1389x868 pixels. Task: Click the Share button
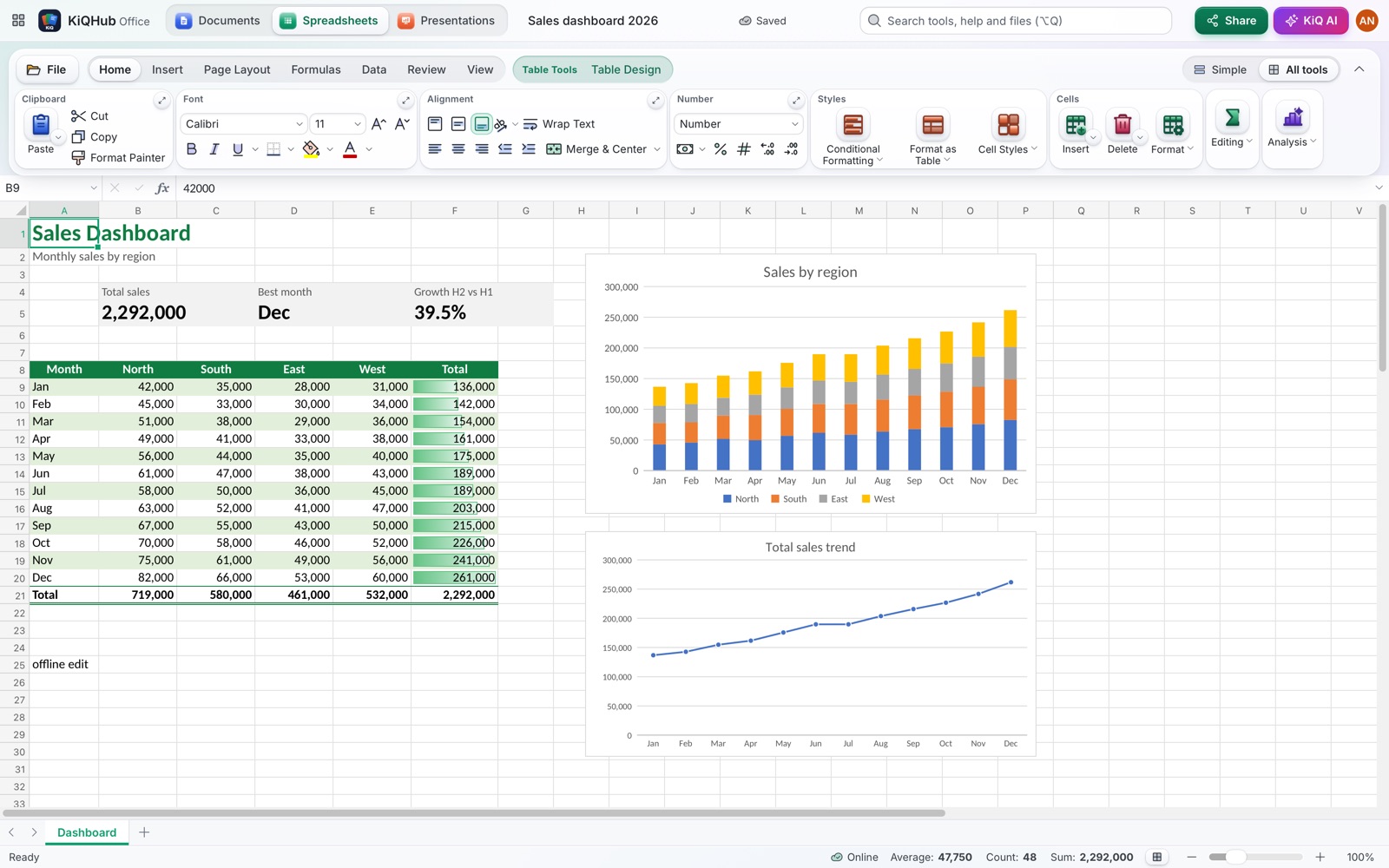1231,21
